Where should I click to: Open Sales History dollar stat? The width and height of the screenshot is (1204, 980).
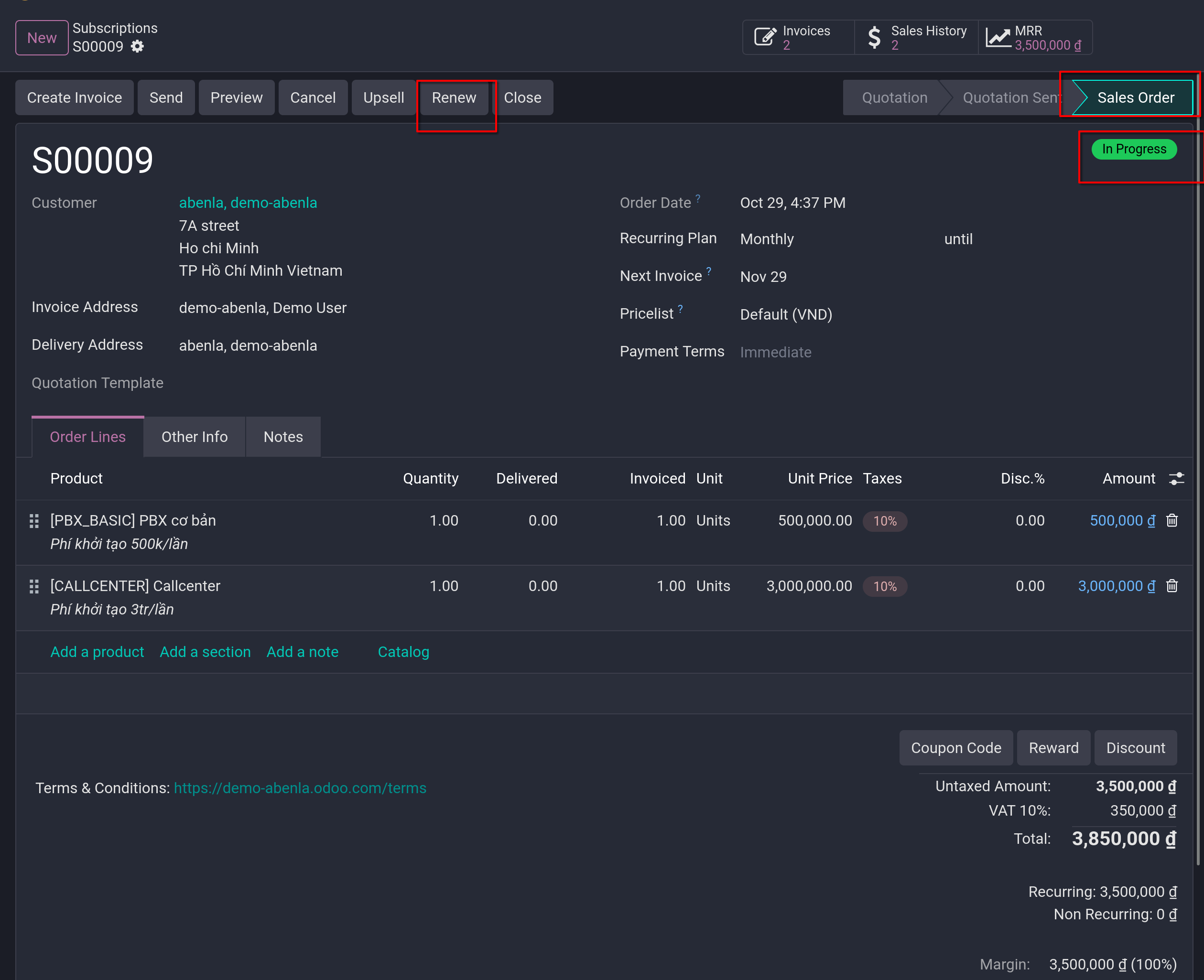(x=916, y=37)
